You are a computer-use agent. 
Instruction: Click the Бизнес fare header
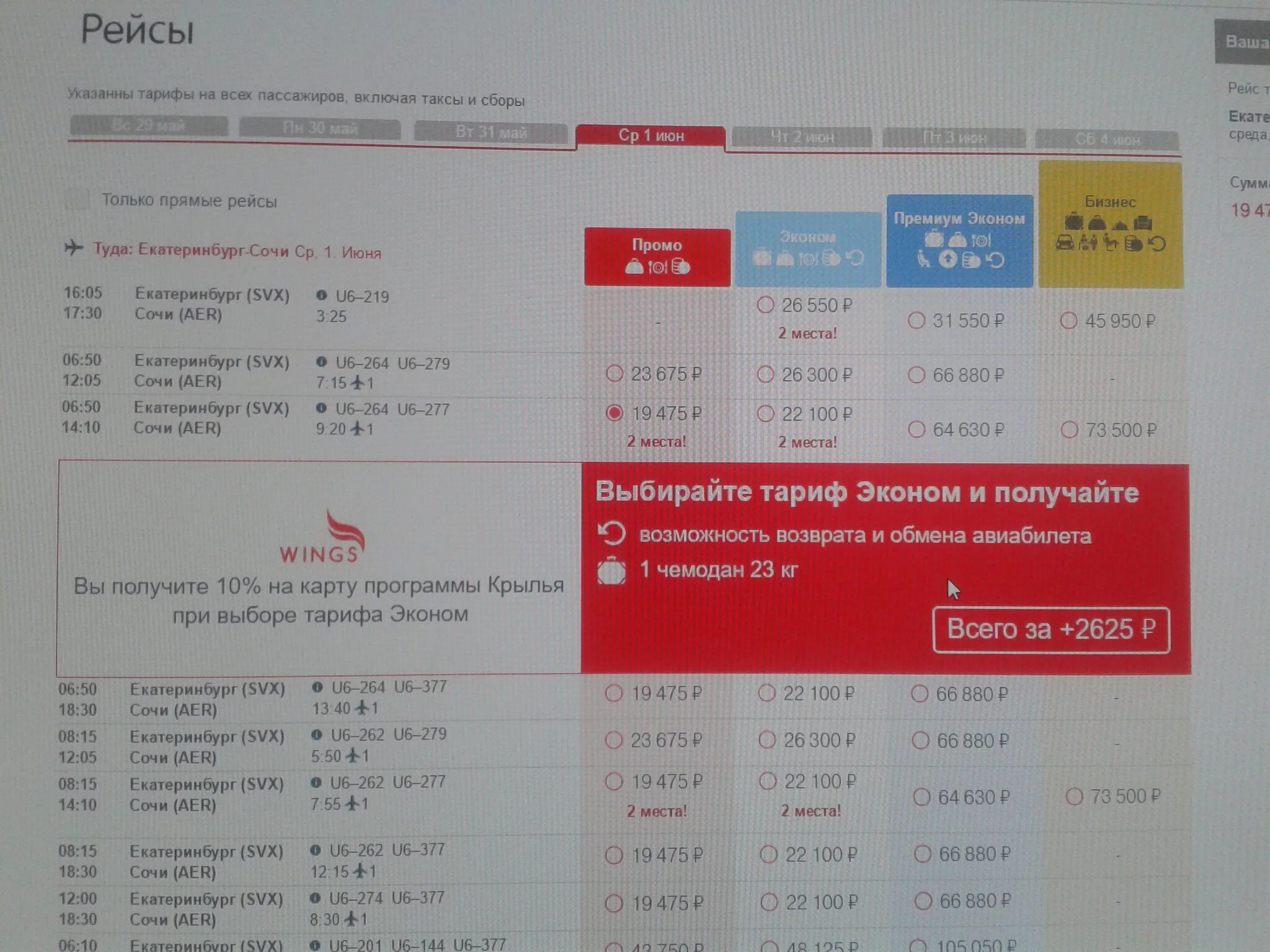point(1110,224)
